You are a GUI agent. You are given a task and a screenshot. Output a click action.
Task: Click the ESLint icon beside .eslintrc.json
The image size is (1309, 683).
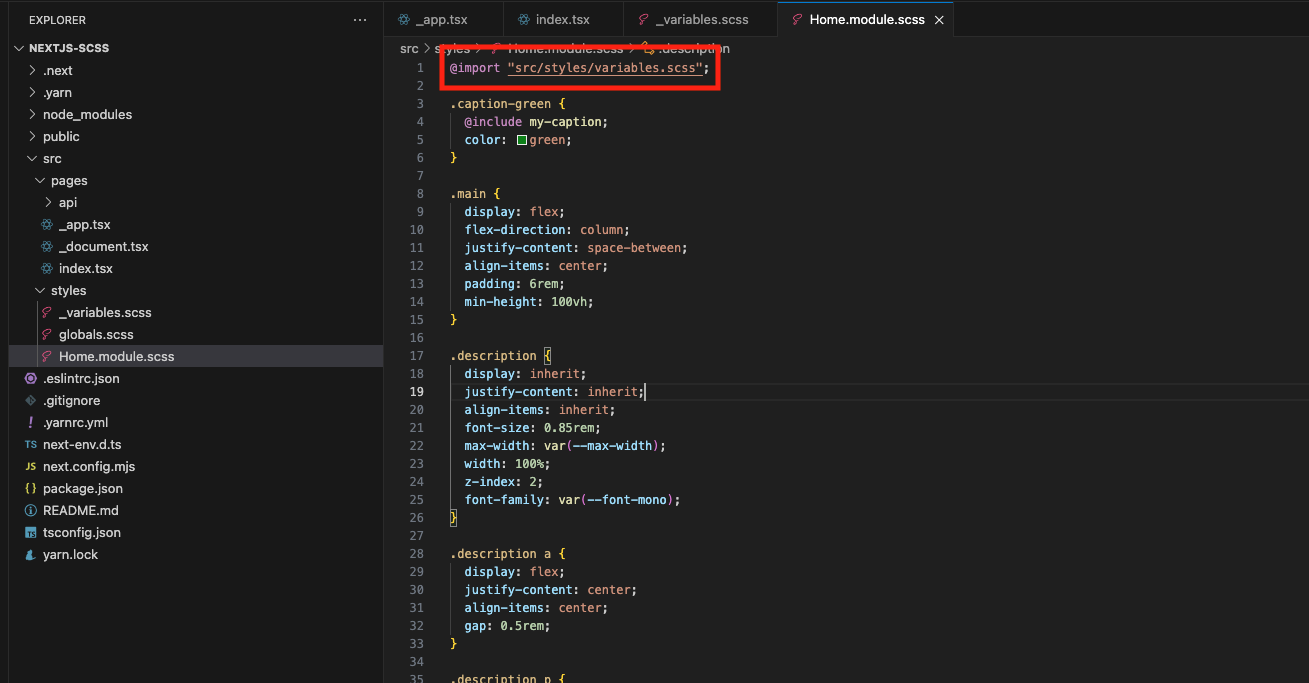(x=30, y=379)
